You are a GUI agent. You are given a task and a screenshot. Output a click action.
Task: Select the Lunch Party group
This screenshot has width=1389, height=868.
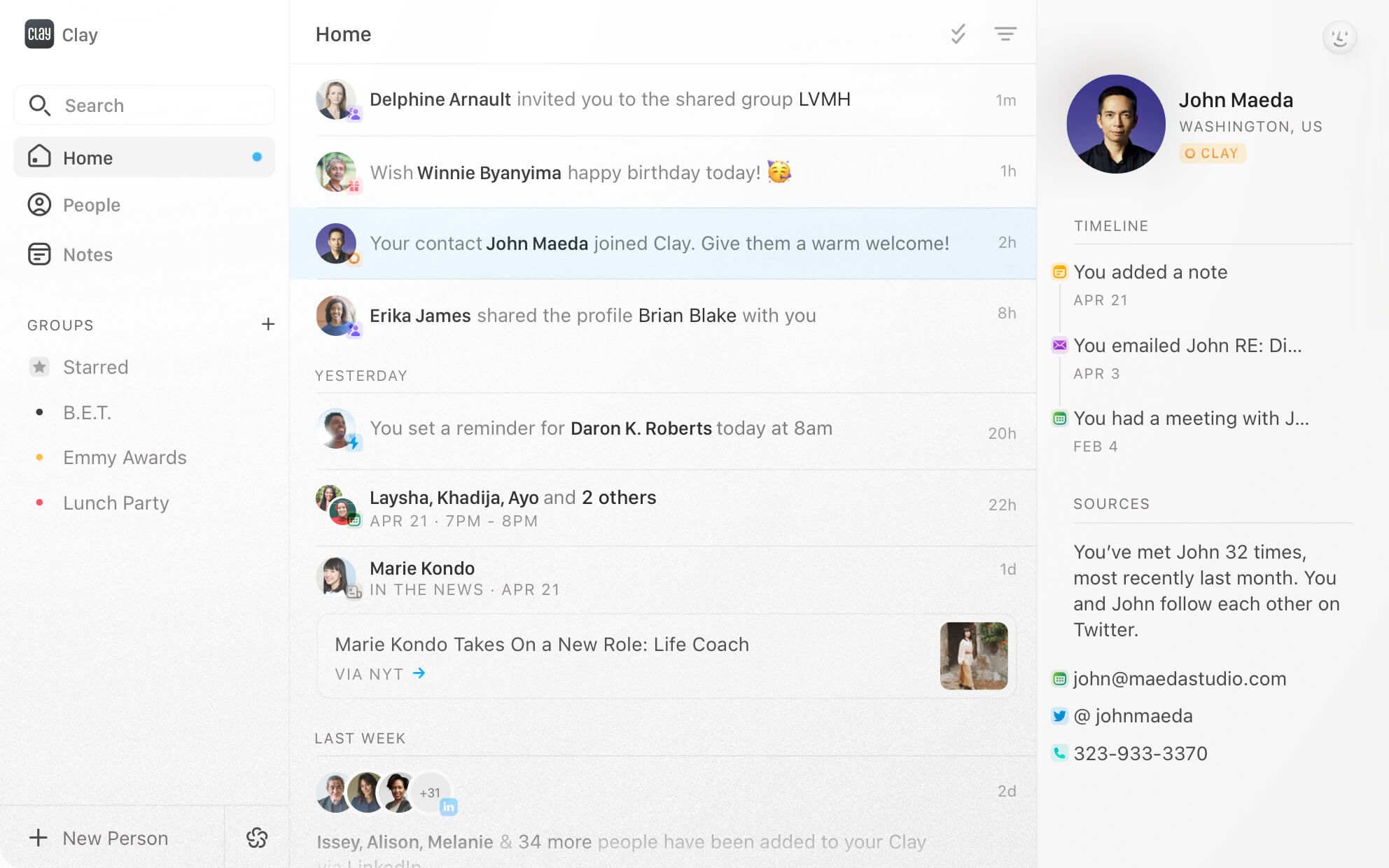tap(116, 503)
